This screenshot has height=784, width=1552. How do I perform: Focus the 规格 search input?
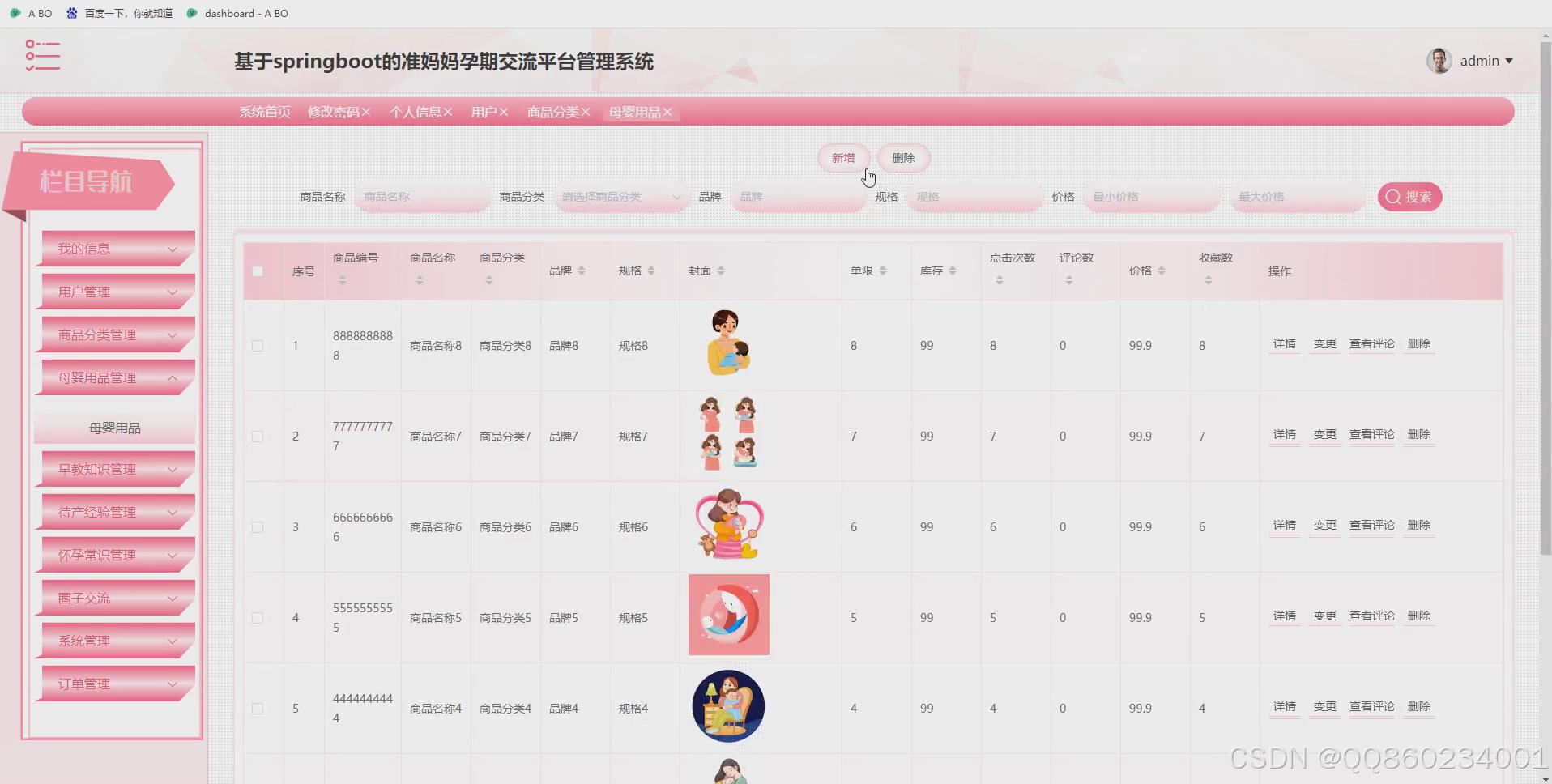point(974,197)
